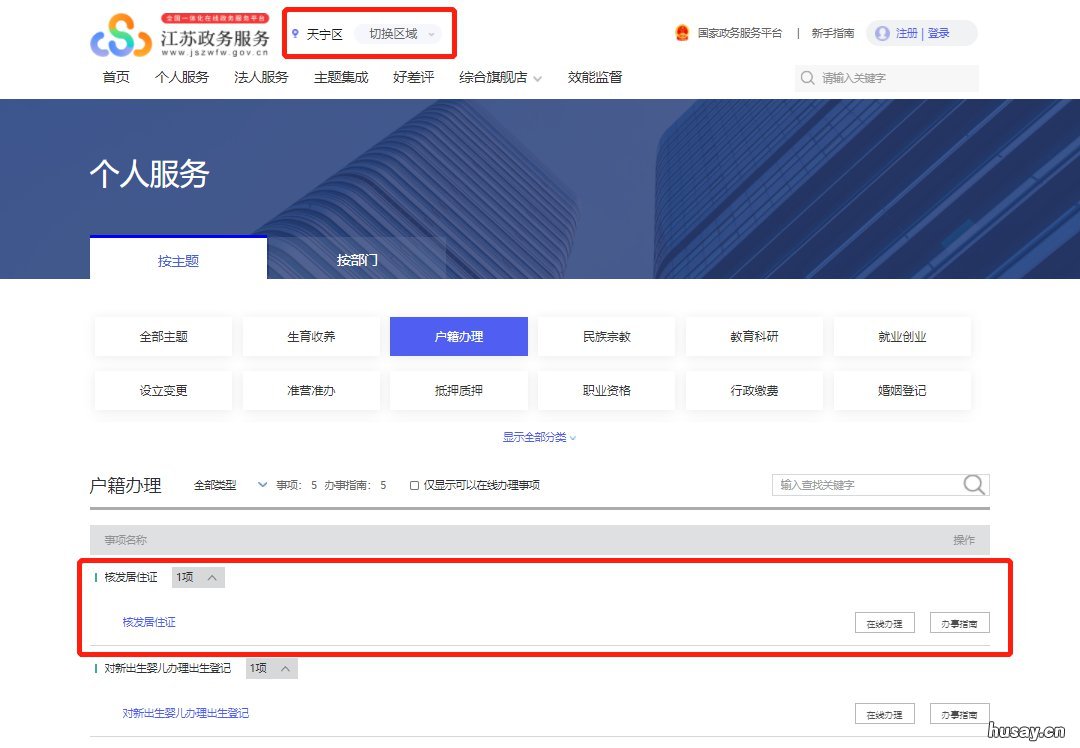Viewport: 1080px width, 748px height.
Task: Click the national emblem icon by 国家政务服务平台
Action: click(x=681, y=33)
